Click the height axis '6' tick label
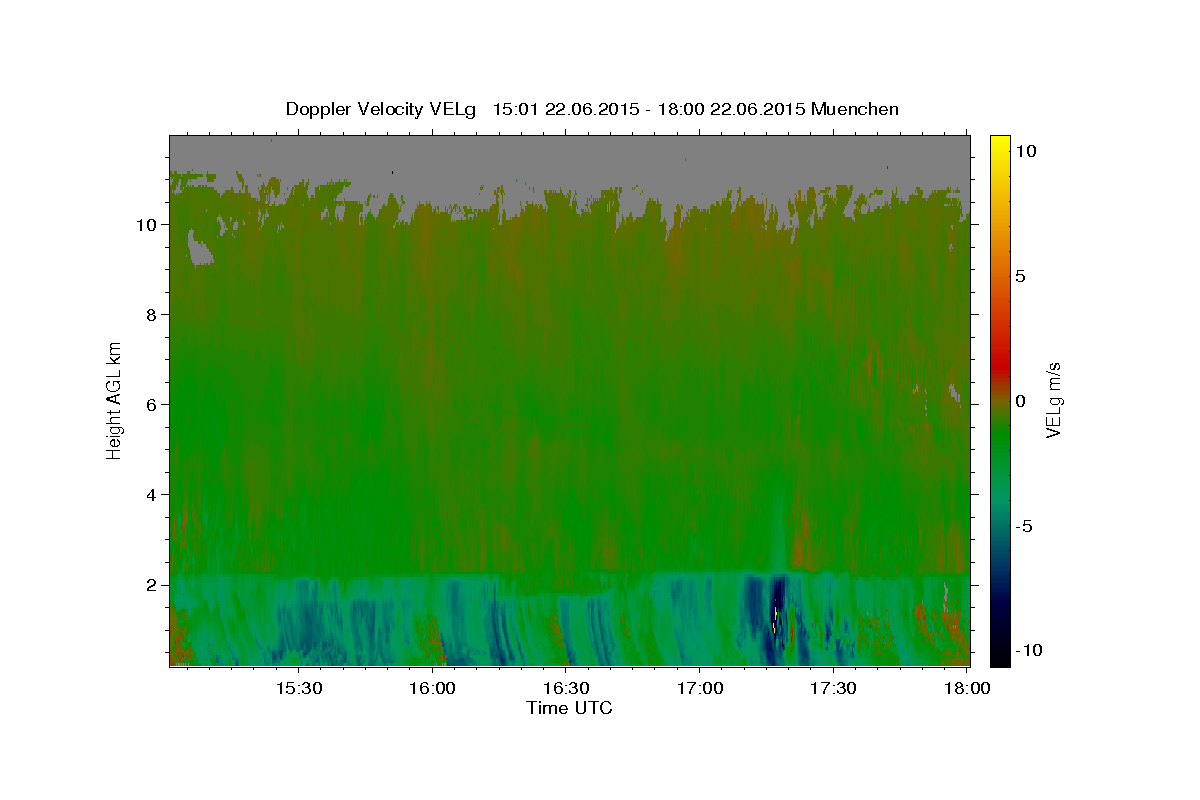 pyautogui.click(x=152, y=405)
